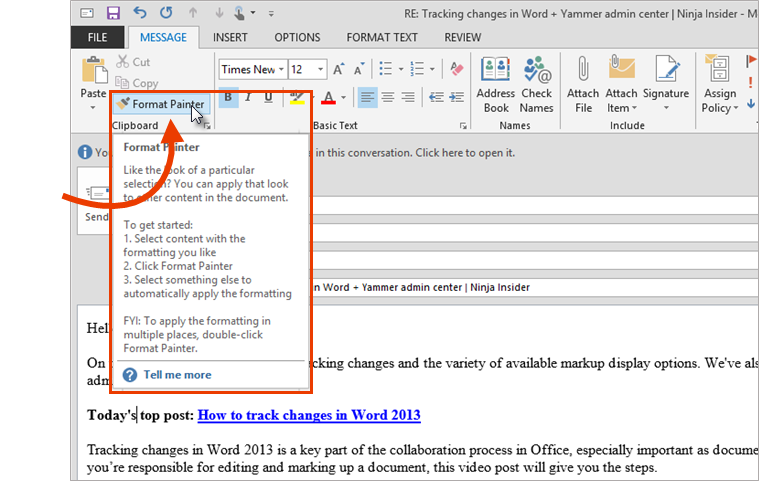The height and width of the screenshot is (481, 759).
Task: Toggle Italic formatting
Action: point(248,97)
